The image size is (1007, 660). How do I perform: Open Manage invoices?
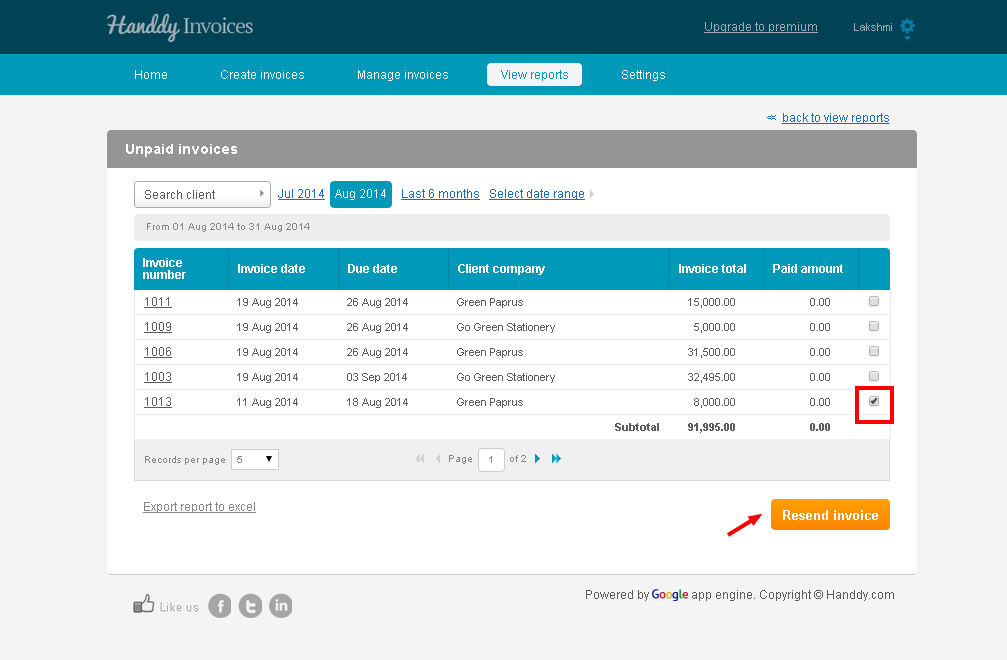click(403, 74)
